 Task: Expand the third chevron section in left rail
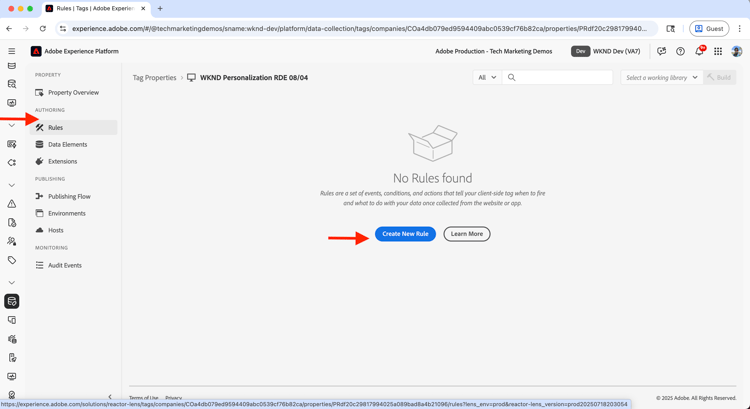click(12, 283)
